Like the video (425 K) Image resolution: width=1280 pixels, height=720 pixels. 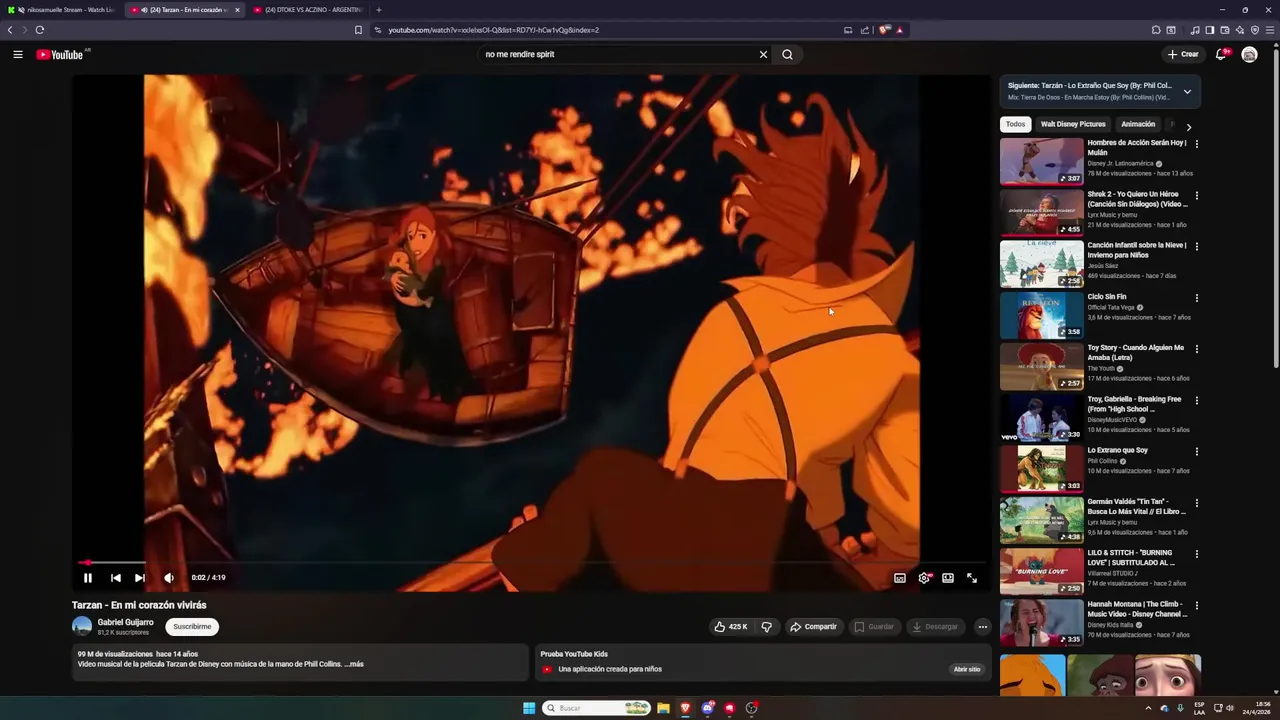[730, 627]
